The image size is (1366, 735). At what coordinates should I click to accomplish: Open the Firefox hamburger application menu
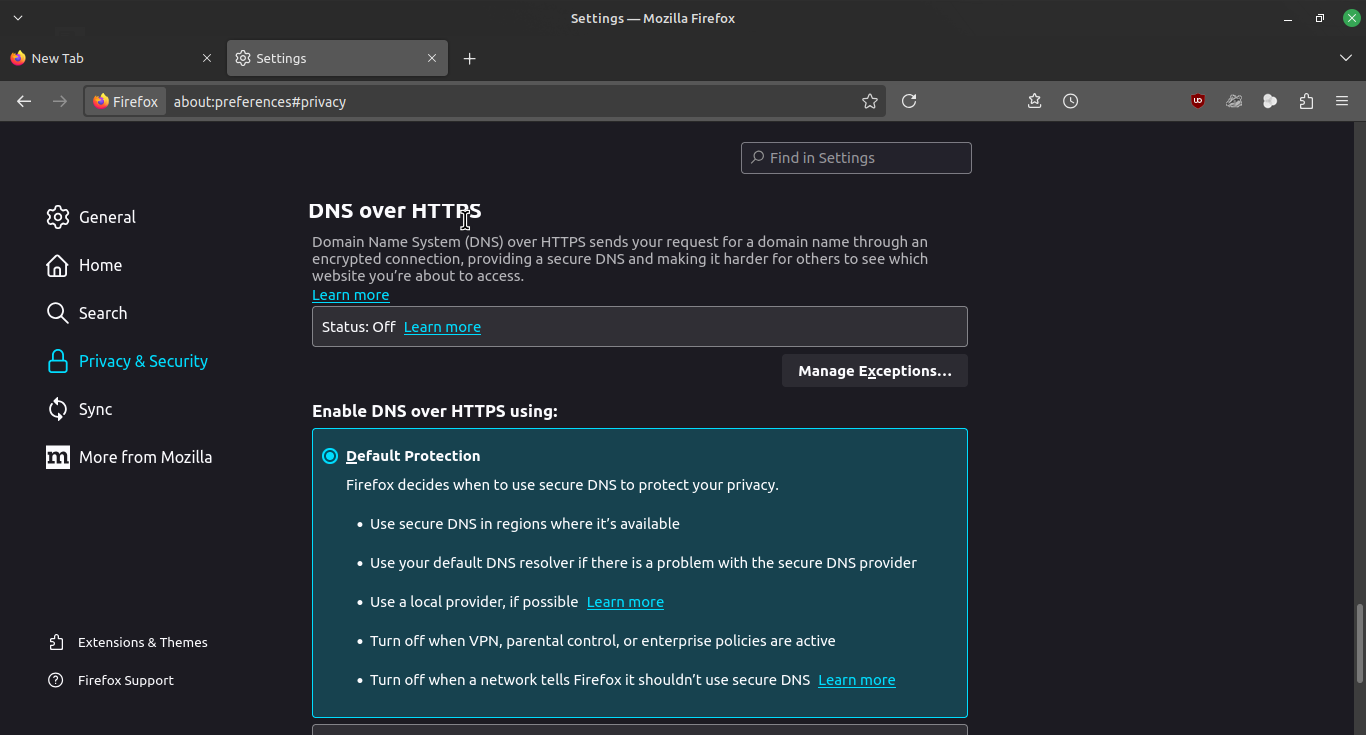[1342, 101]
